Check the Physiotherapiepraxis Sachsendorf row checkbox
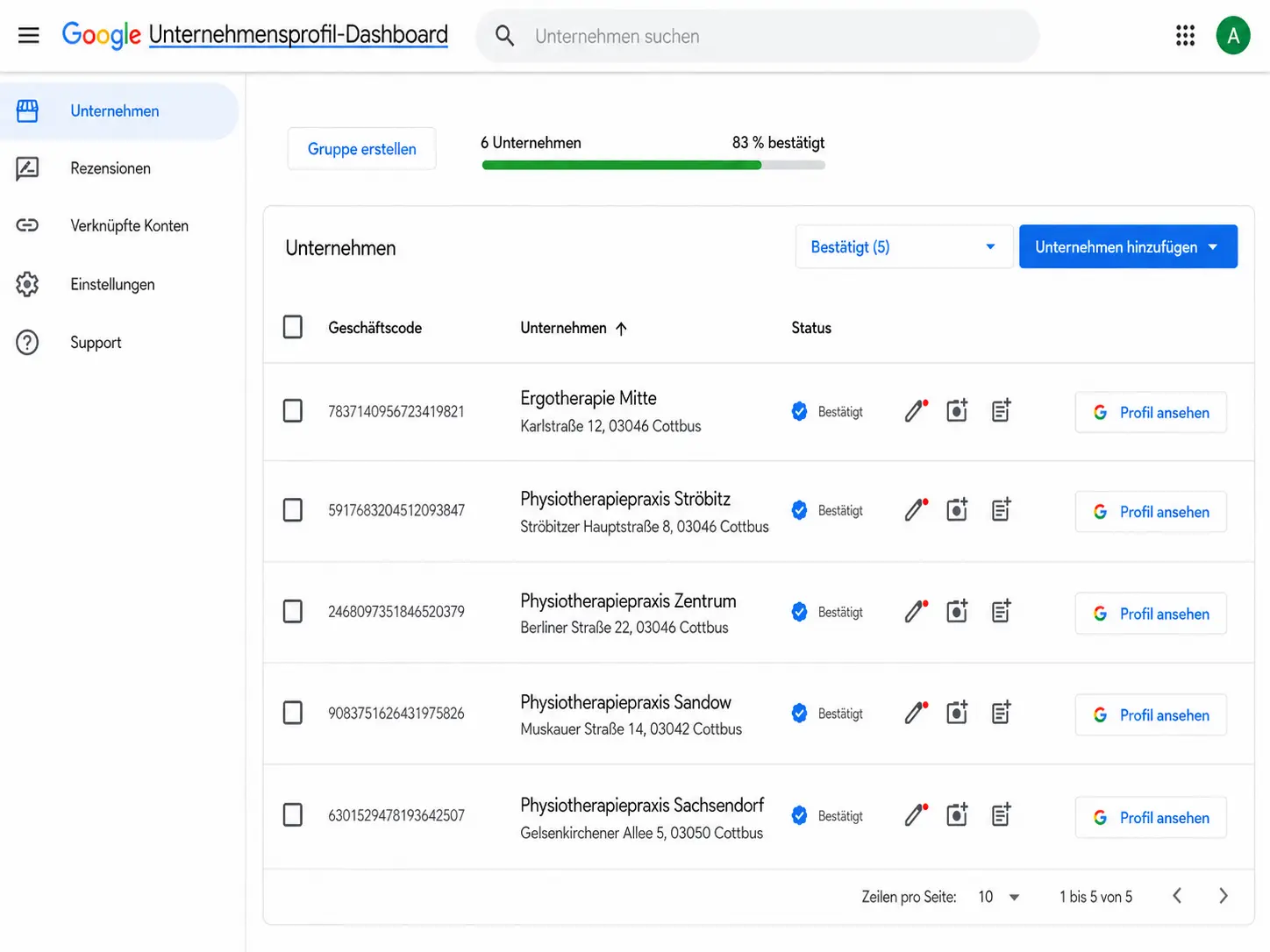This screenshot has height=952, width=1270. click(x=293, y=815)
